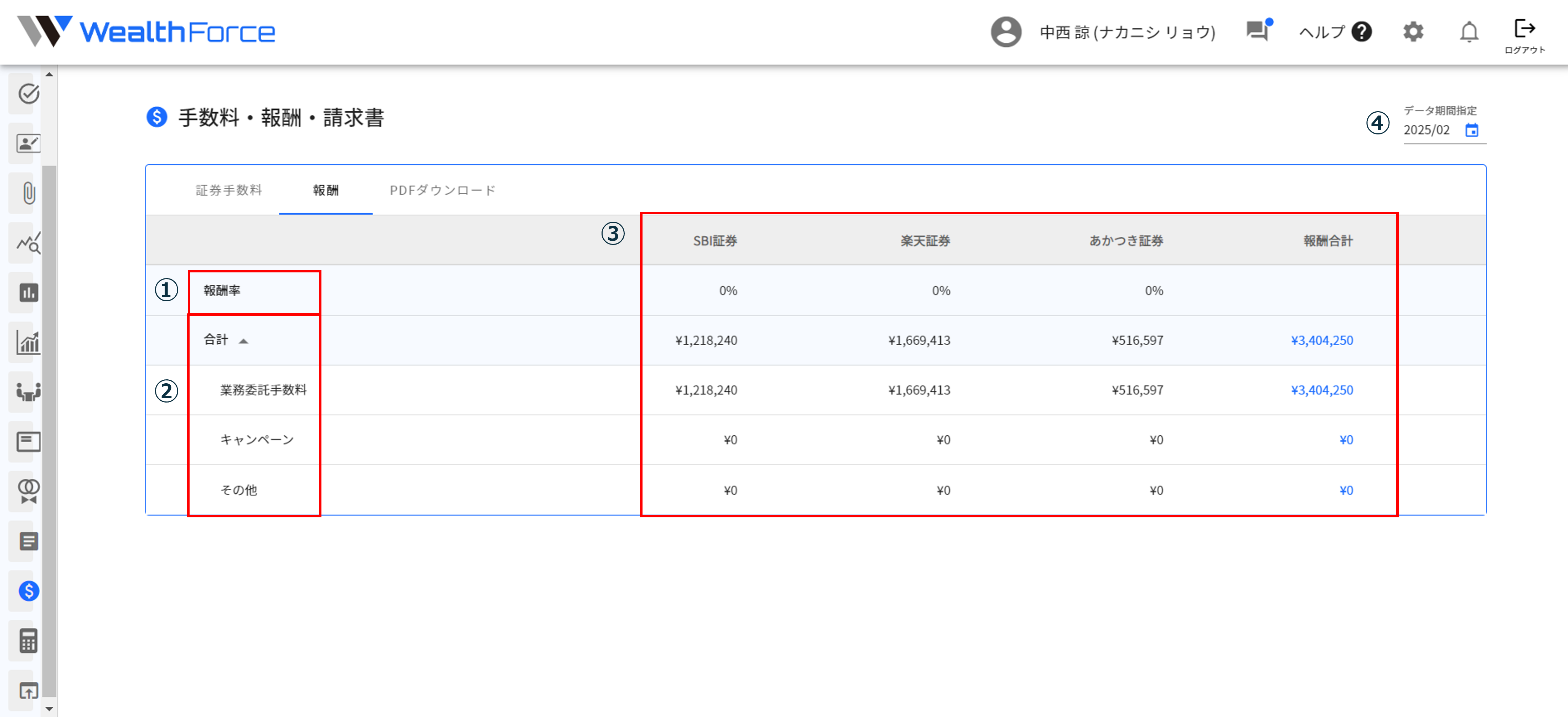Viewport: 1568px width, 717px height.
Task: Click the 報酬合計 column header
Action: tap(1328, 241)
